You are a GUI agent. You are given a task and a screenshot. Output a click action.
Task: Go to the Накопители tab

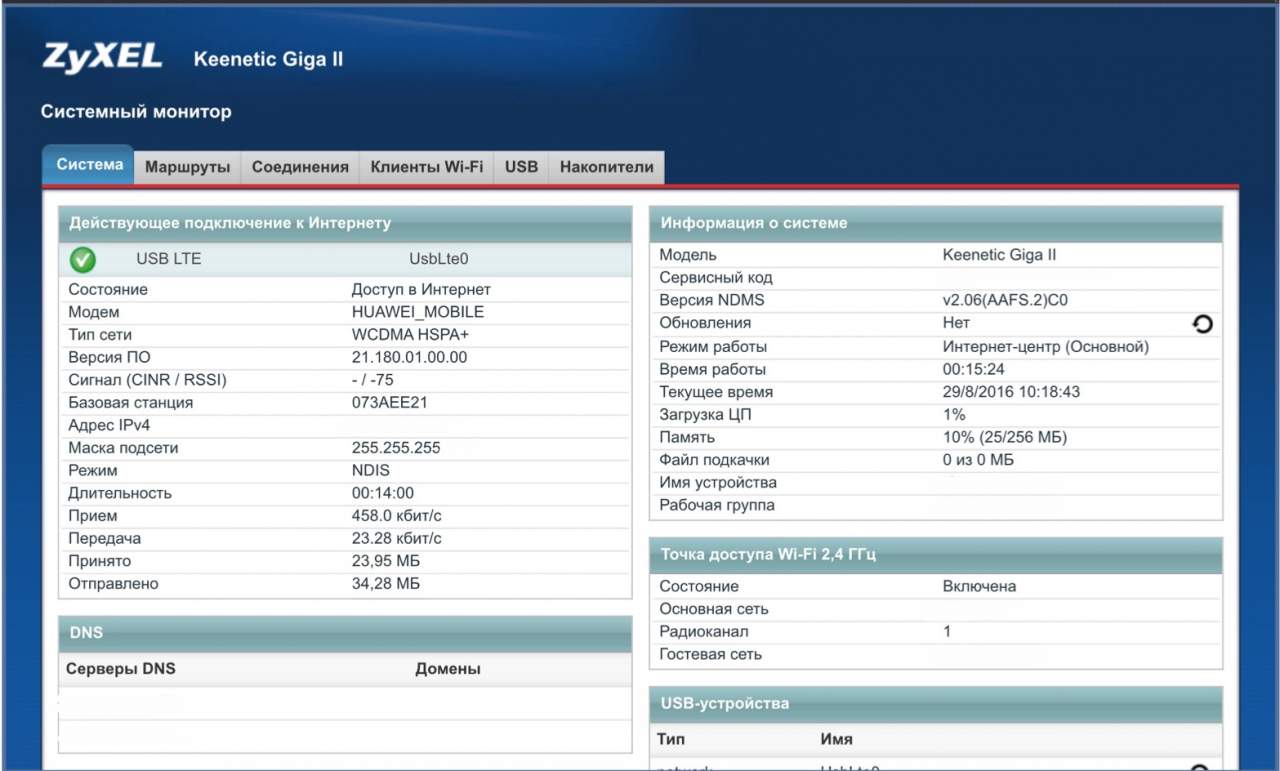[606, 167]
